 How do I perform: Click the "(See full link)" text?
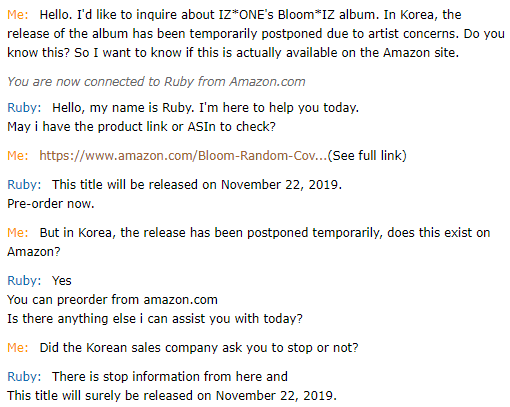point(367,156)
